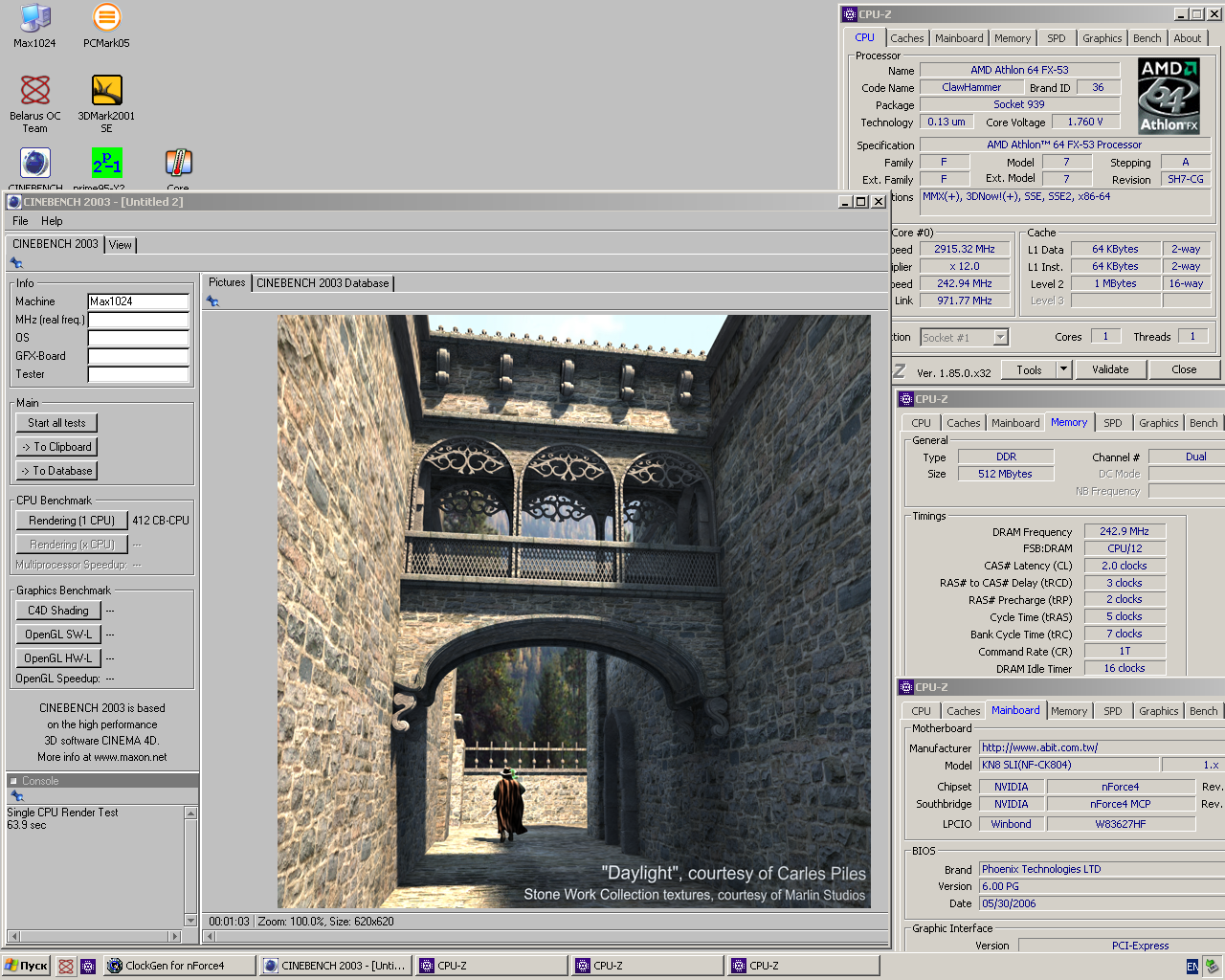Open Caches tab in top CPU-Z window
This screenshot has height=980, width=1225.
907,38
